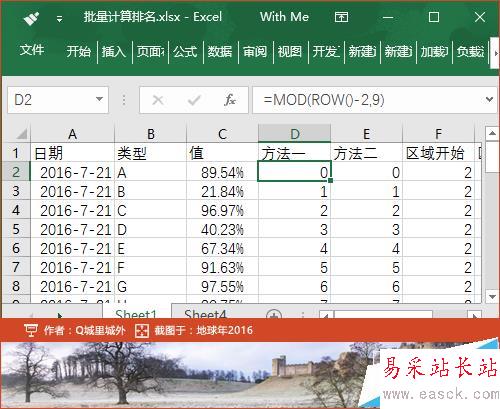Click the presenter icon beside 作者

point(31,330)
